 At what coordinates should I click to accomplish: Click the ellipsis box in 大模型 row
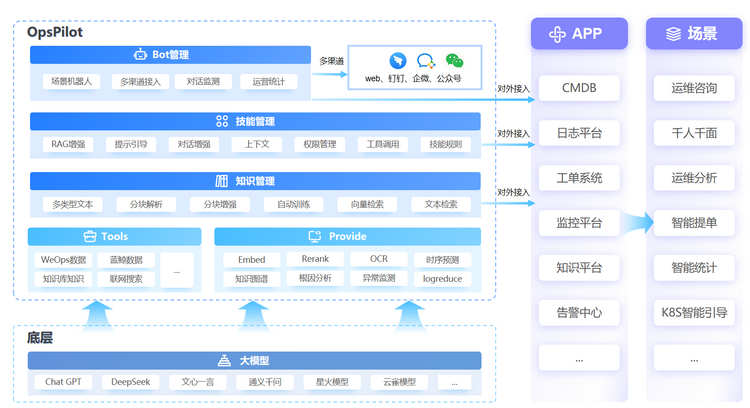pos(454,382)
